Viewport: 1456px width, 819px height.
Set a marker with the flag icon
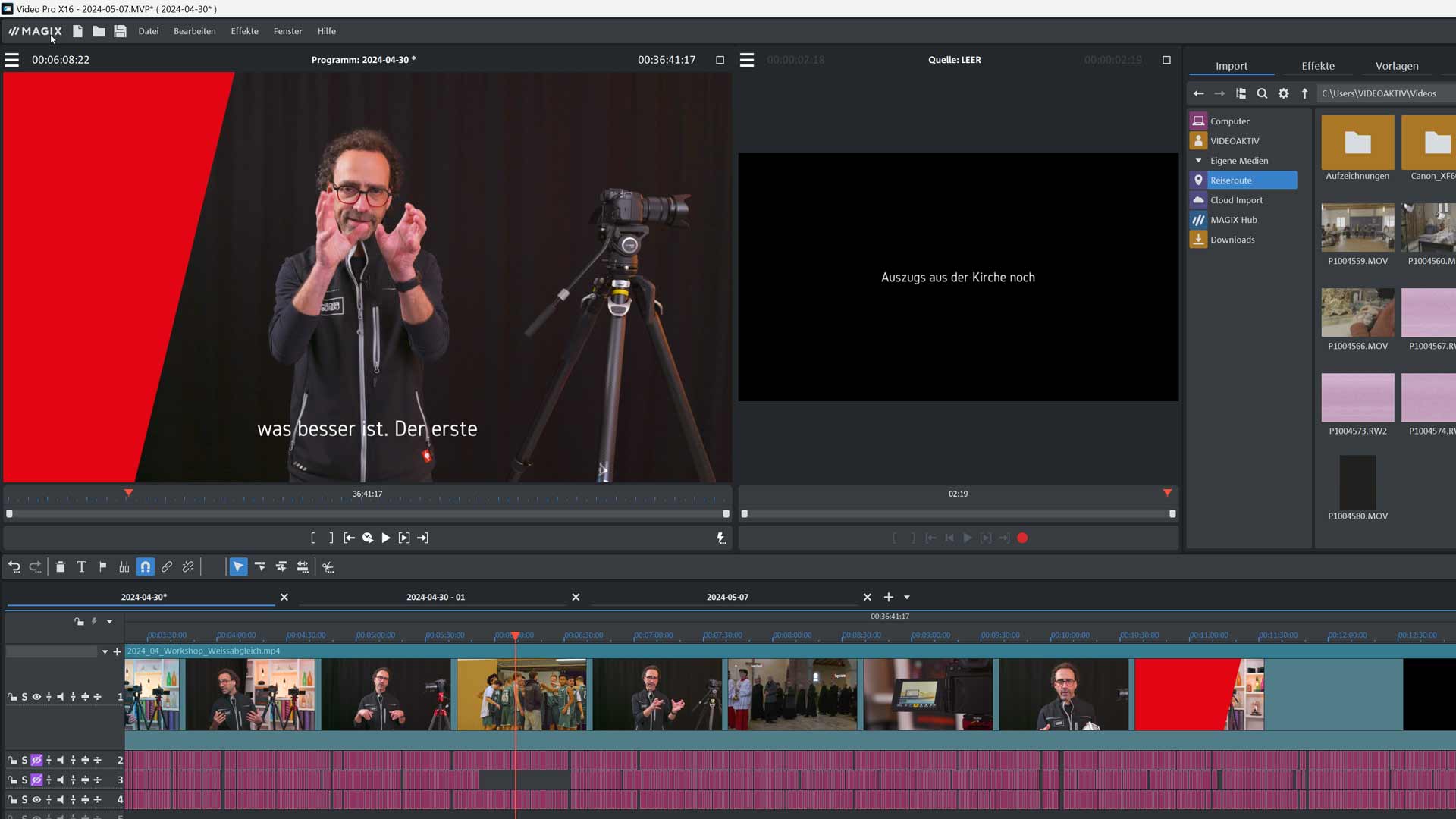[x=103, y=567]
